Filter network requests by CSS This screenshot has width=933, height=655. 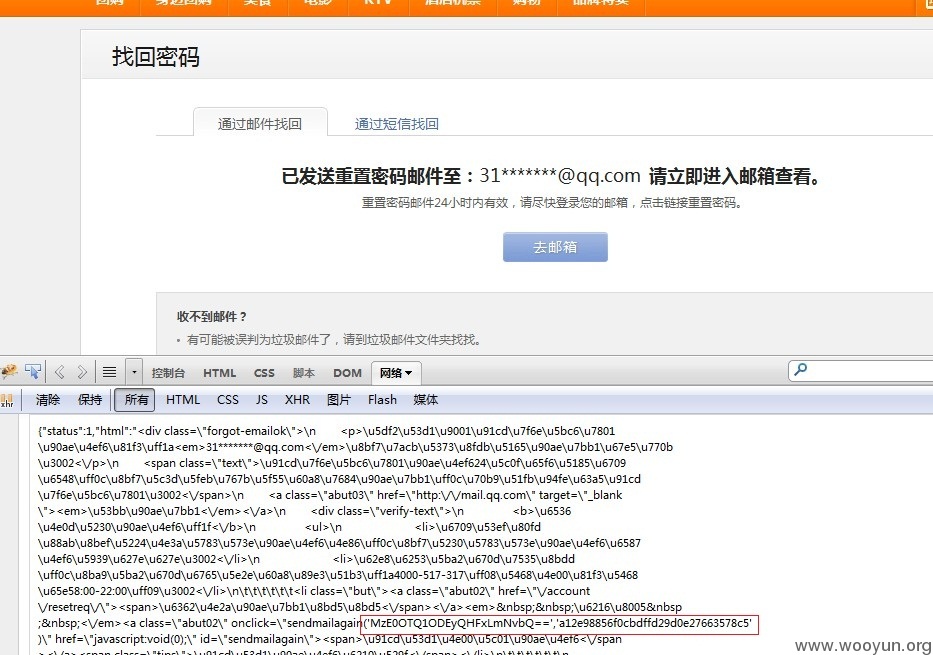pos(227,400)
